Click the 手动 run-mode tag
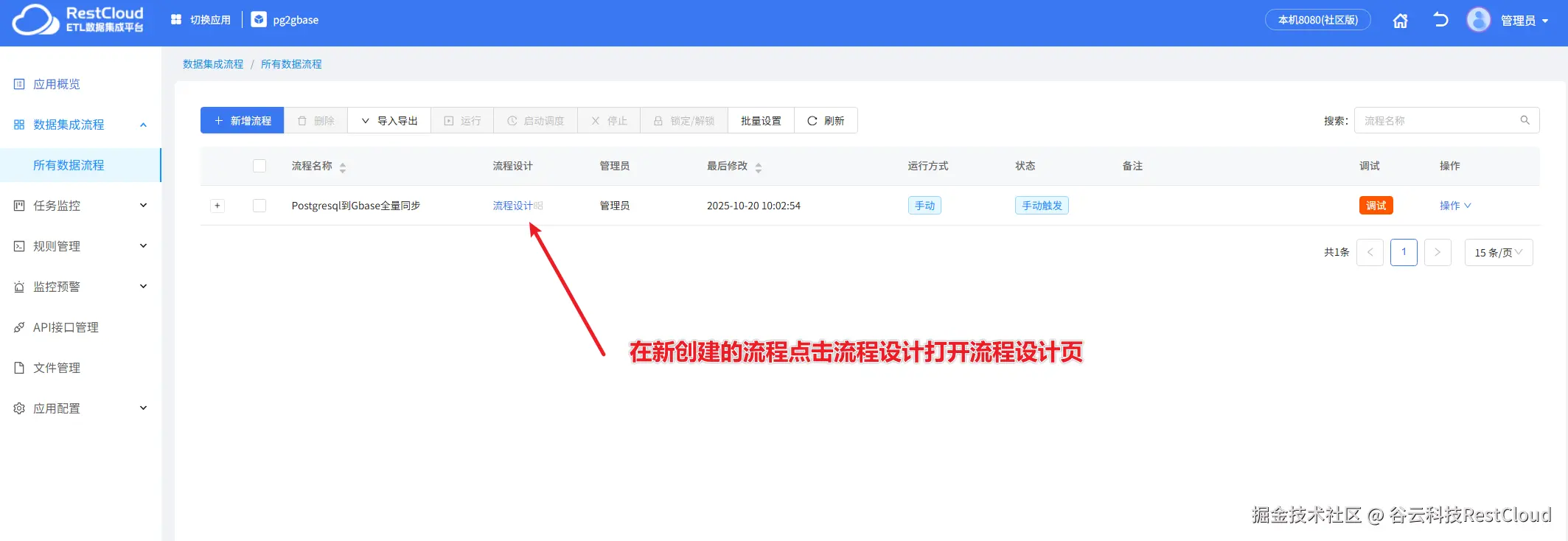1568x541 pixels. [924, 206]
